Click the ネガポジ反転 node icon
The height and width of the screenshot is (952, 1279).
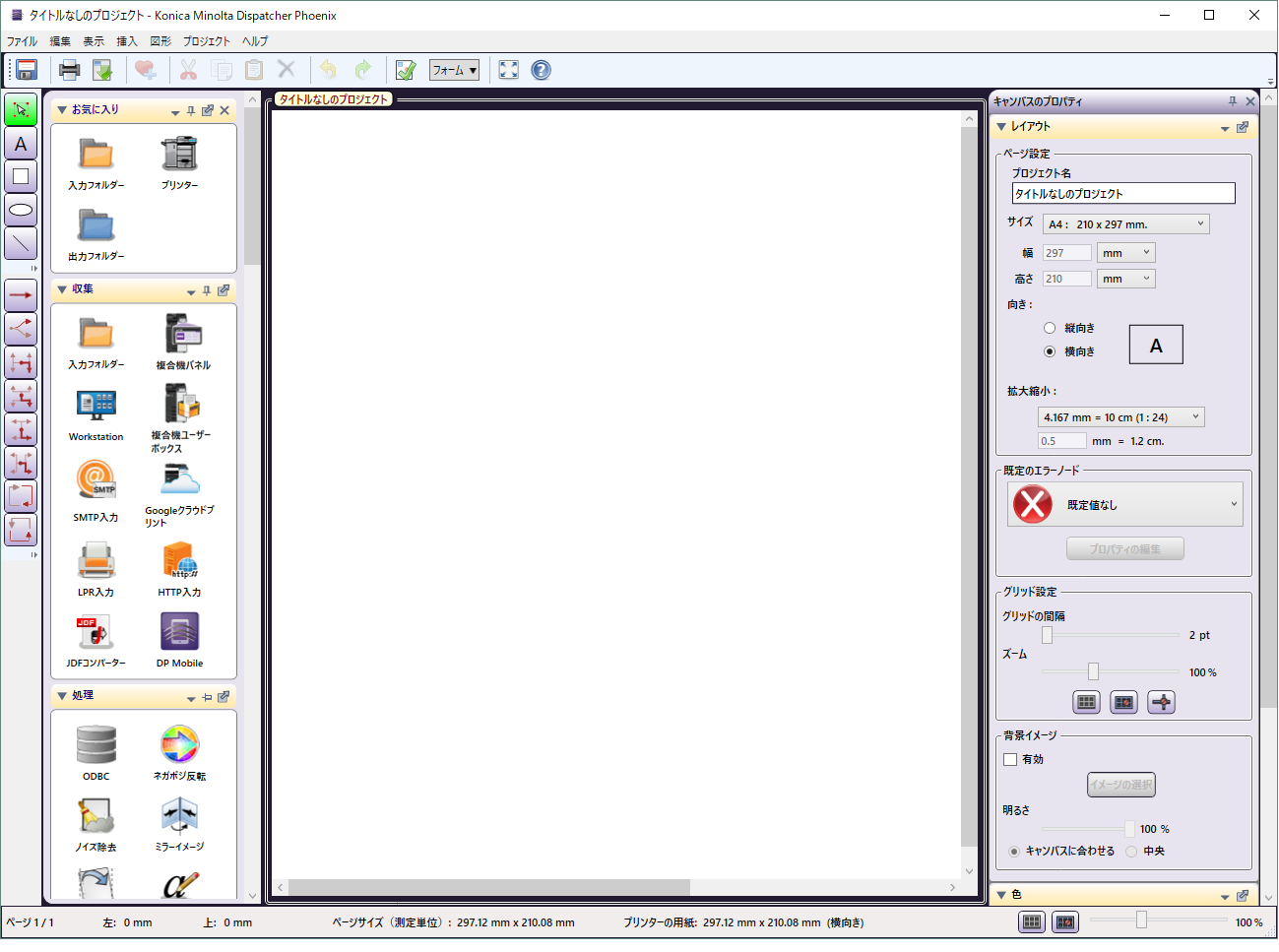click(x=179, y=745)
